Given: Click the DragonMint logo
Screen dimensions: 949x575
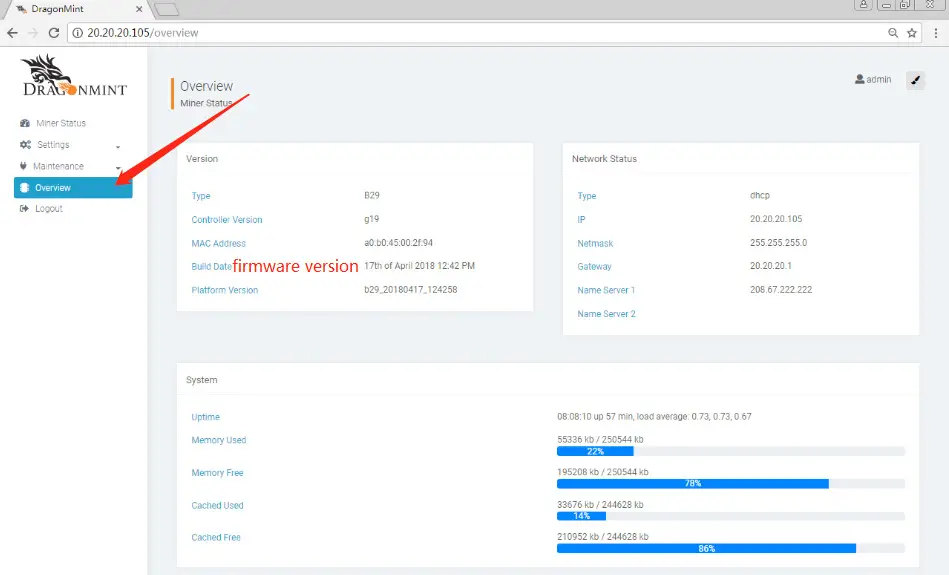Looking at the screenshot, I should (74, 75).
